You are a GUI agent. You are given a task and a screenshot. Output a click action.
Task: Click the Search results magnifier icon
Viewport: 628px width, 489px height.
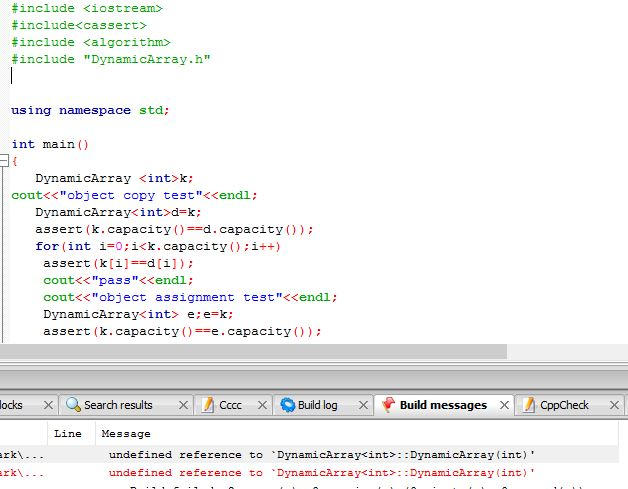click(73, 405)
